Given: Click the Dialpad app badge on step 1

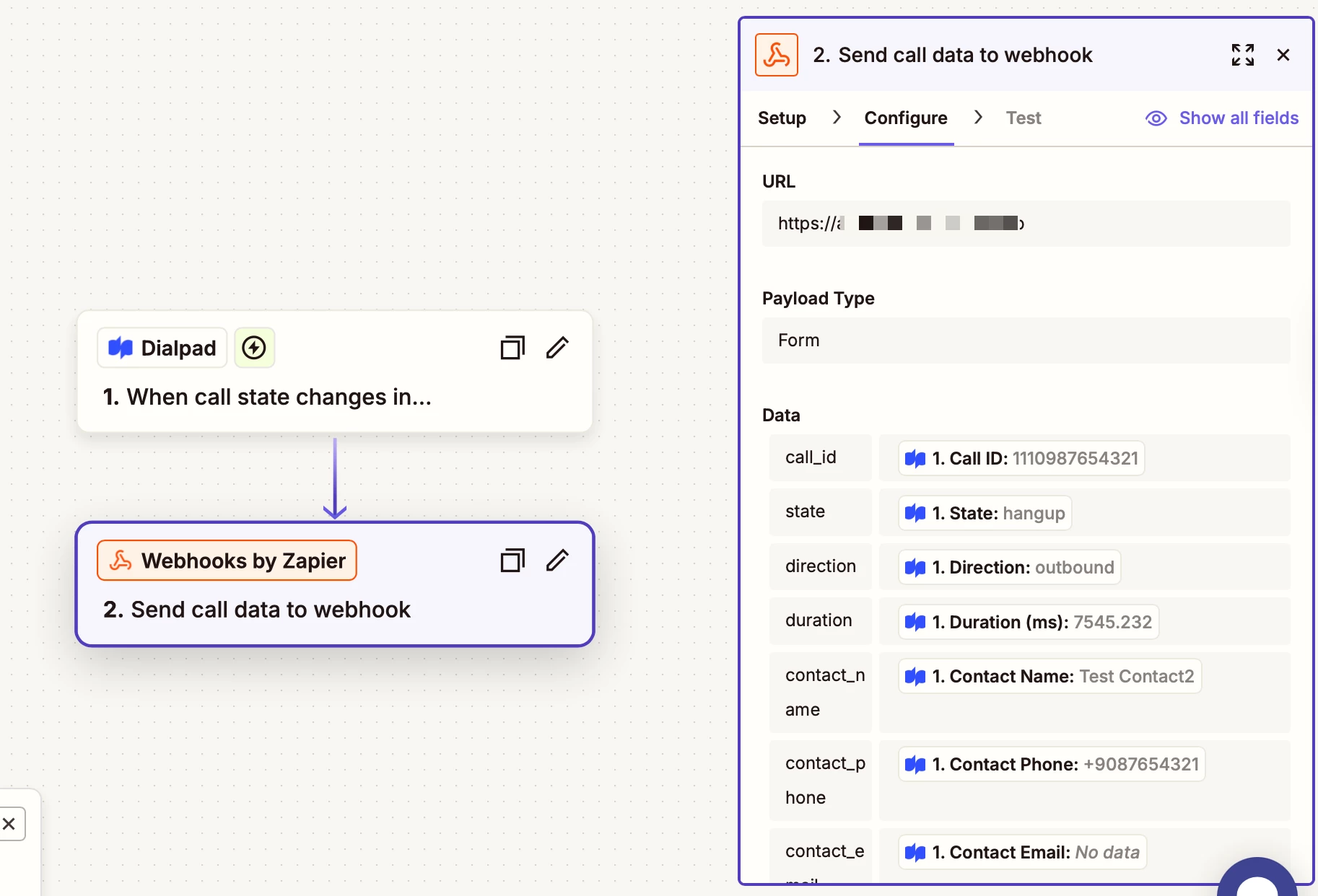Looking at the screenshot, I should click(x=162, y=348).
